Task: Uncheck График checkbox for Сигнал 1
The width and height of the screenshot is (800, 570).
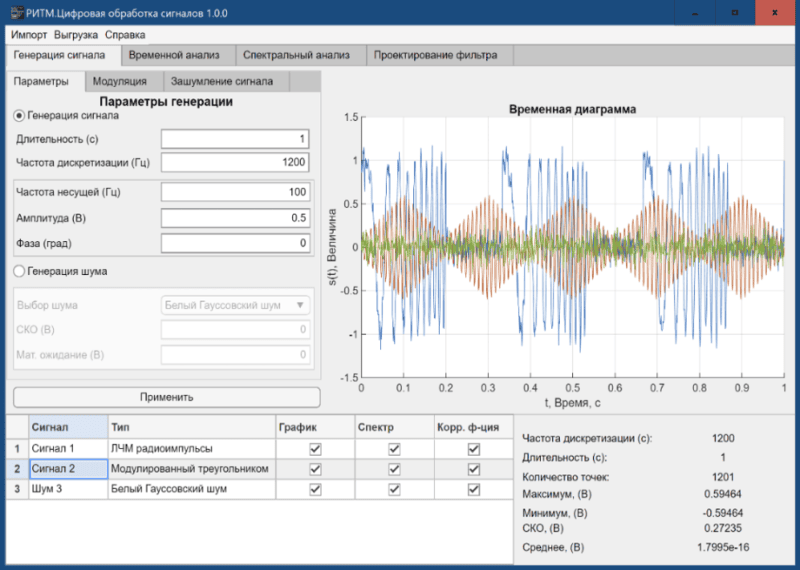Action: coord(315,449)
